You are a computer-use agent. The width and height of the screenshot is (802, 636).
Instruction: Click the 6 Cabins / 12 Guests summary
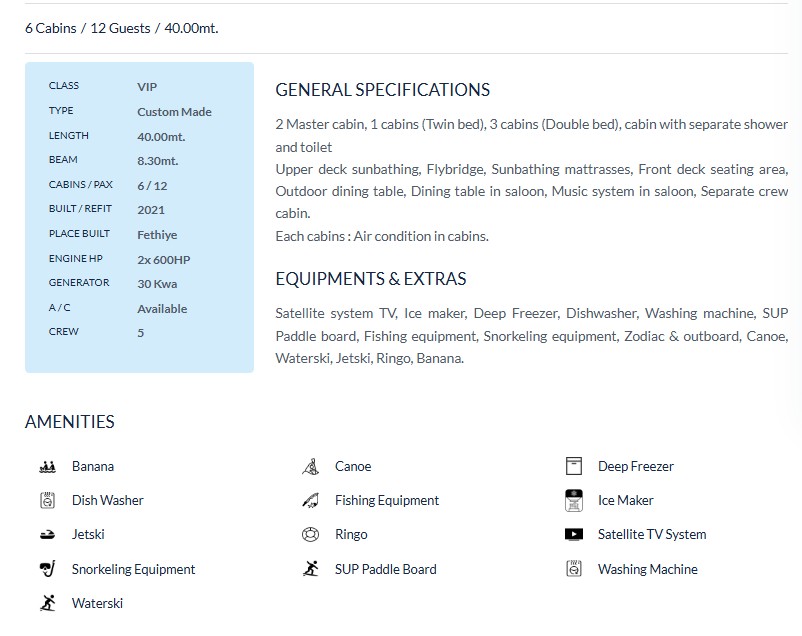(121, 28)
